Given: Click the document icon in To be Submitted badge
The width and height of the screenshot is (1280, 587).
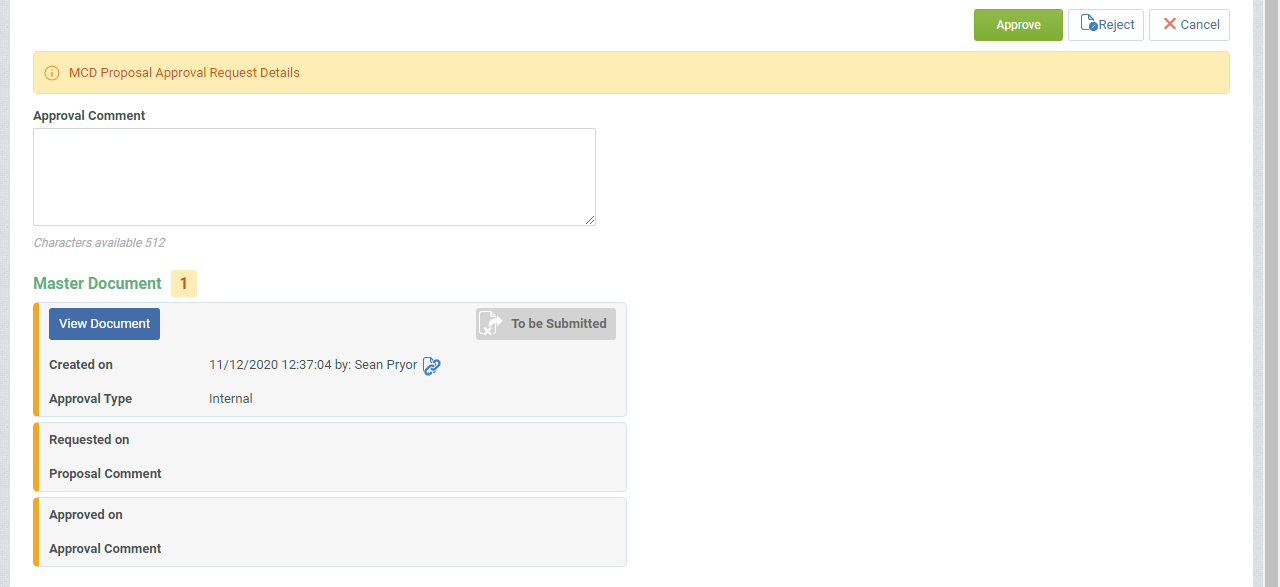Looking at the screenshot, I should click(x=490, y=324).
